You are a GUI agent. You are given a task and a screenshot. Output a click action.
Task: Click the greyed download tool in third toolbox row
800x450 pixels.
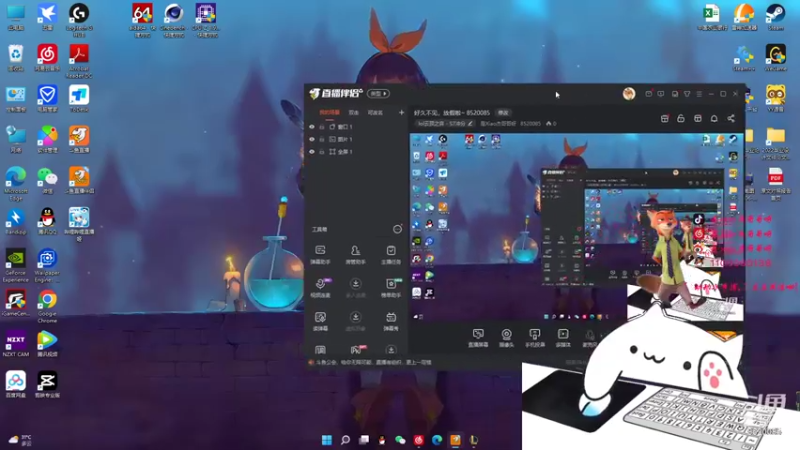[x=356, y=321]
